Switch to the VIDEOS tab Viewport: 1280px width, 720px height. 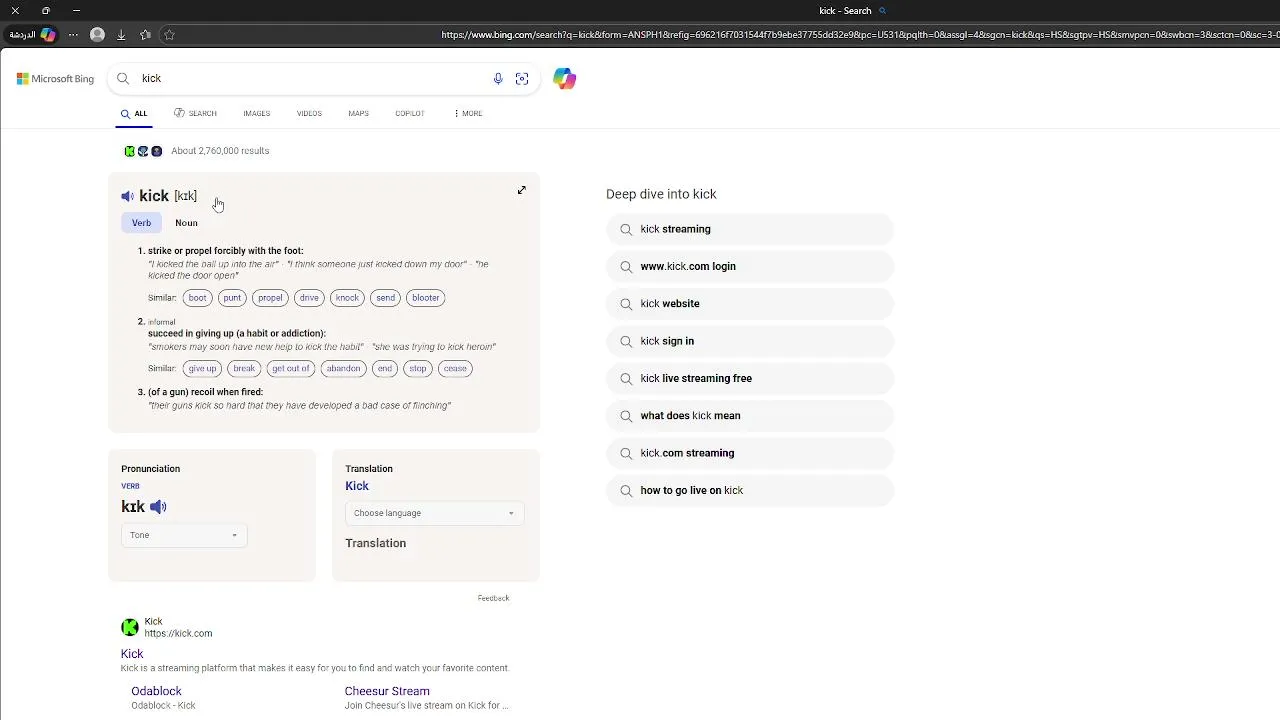point(309,113)
